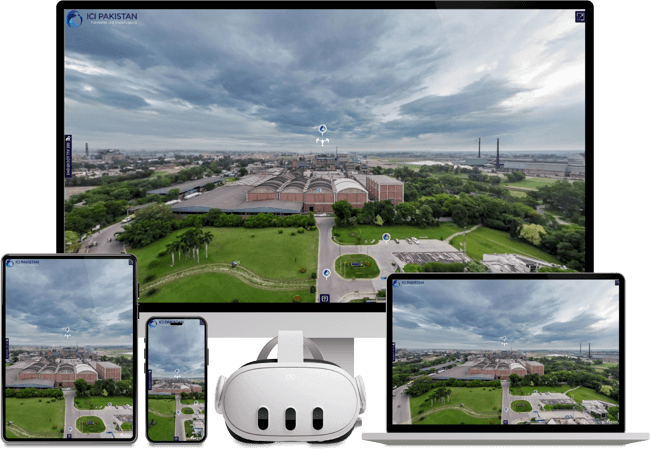The image size is (650, 449).
Task: Expand the left side tab on the laptop
Action: [393, 352]
